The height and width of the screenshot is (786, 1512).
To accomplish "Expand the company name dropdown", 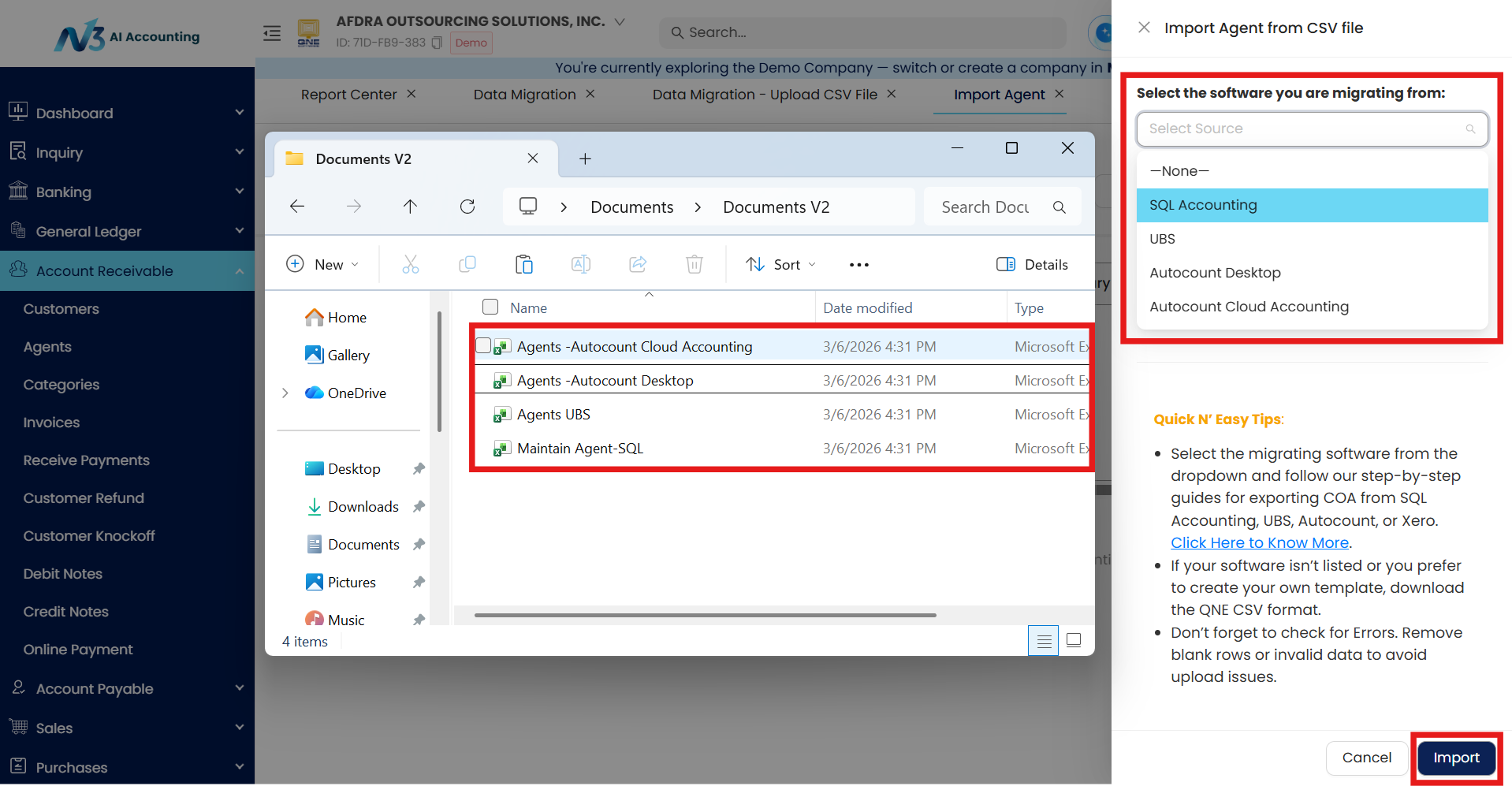I will (x=620, y=22).
